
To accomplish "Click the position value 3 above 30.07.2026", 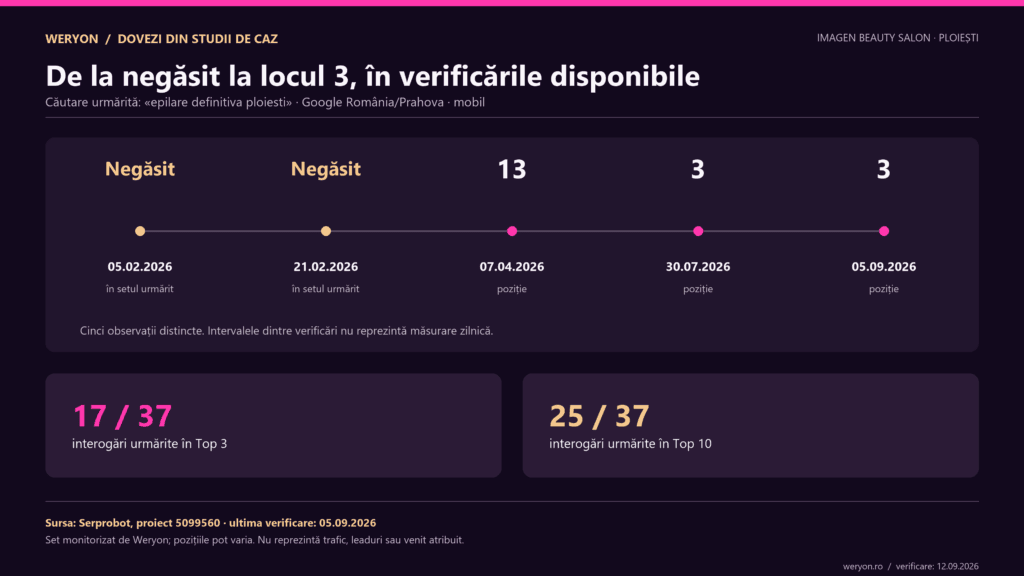I will pyautogui.click(x=698, y=170).
